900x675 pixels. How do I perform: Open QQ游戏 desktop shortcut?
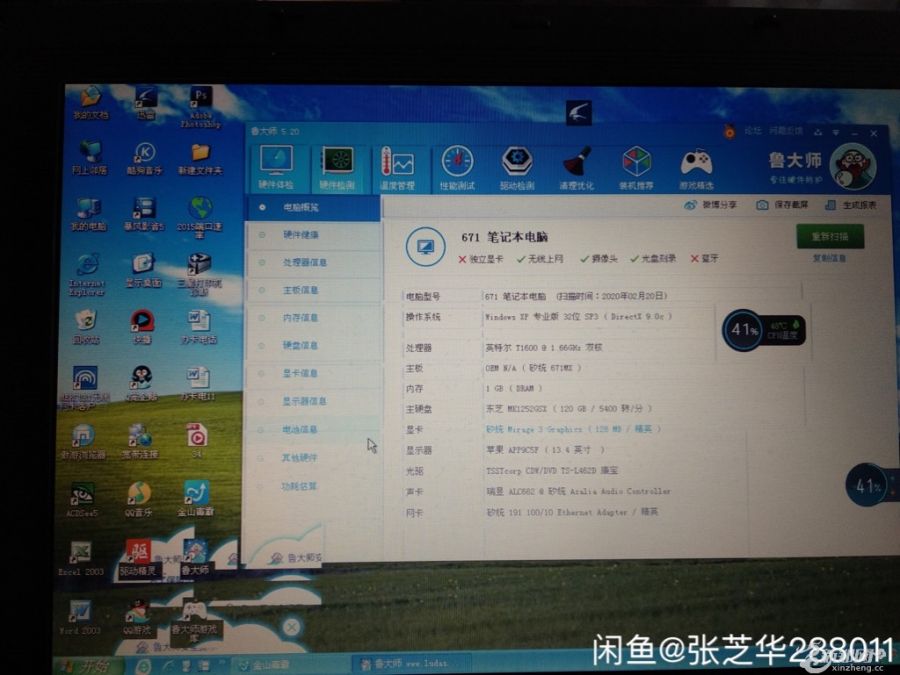(137, 618)
